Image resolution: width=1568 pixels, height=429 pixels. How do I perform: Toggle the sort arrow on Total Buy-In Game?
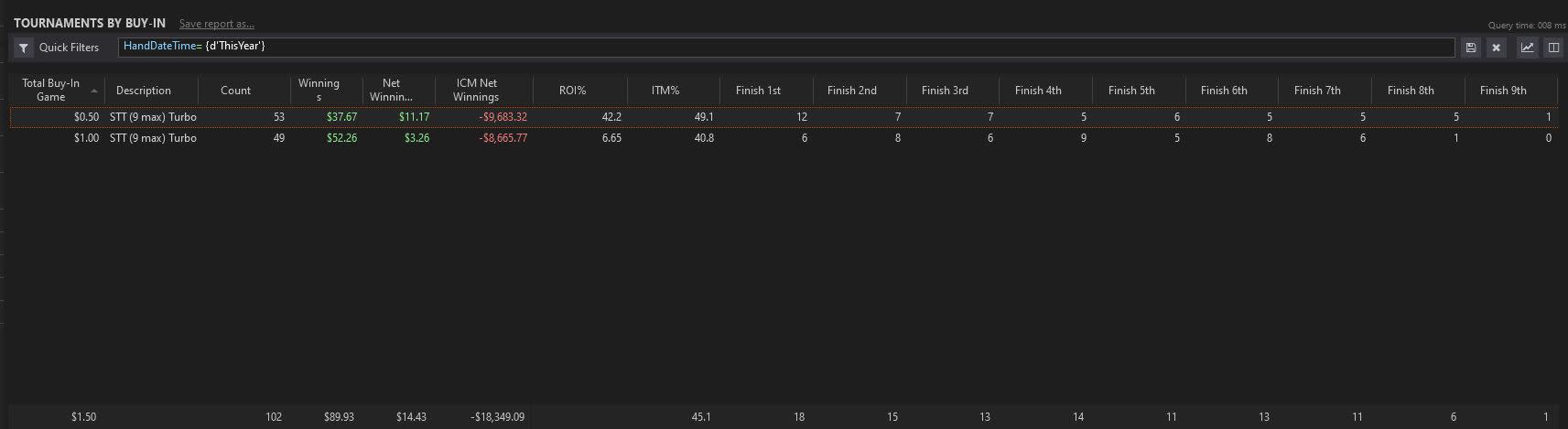94,91
